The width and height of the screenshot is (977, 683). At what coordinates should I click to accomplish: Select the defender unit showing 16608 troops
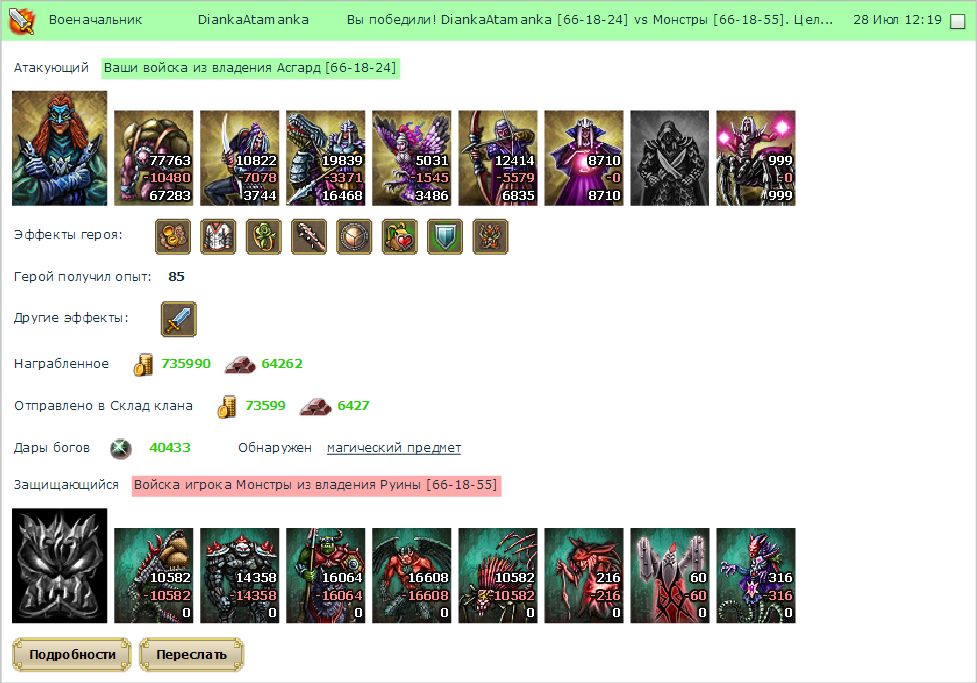point(412,576)
